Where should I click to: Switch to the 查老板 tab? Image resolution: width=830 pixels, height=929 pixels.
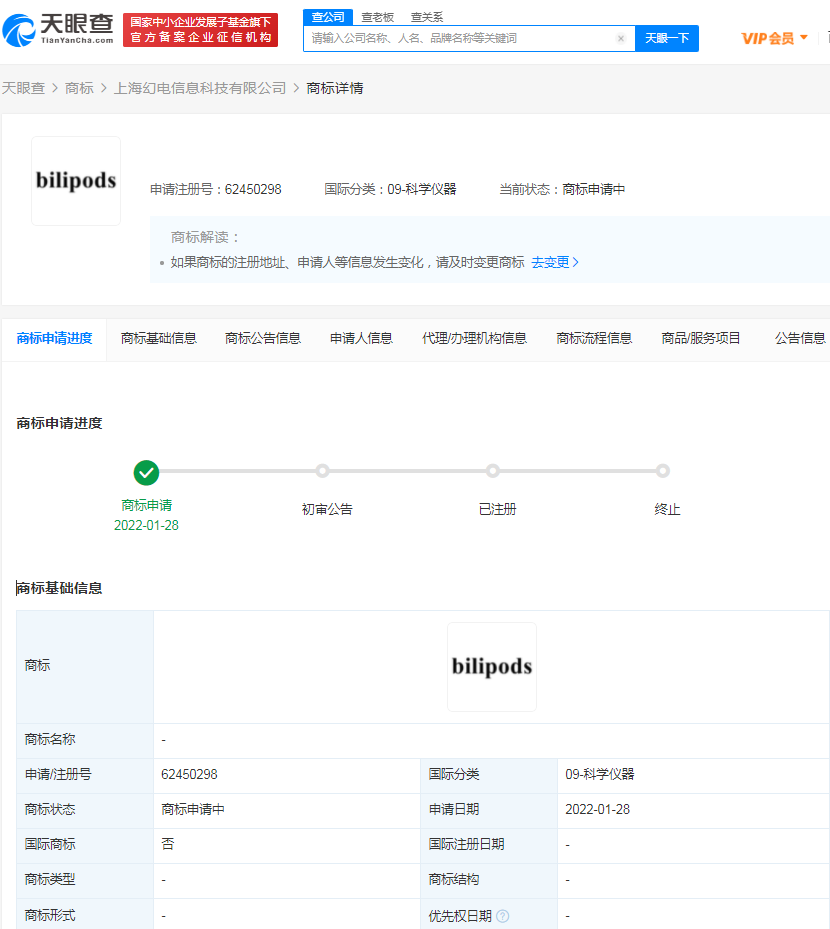tap(377, 17)
